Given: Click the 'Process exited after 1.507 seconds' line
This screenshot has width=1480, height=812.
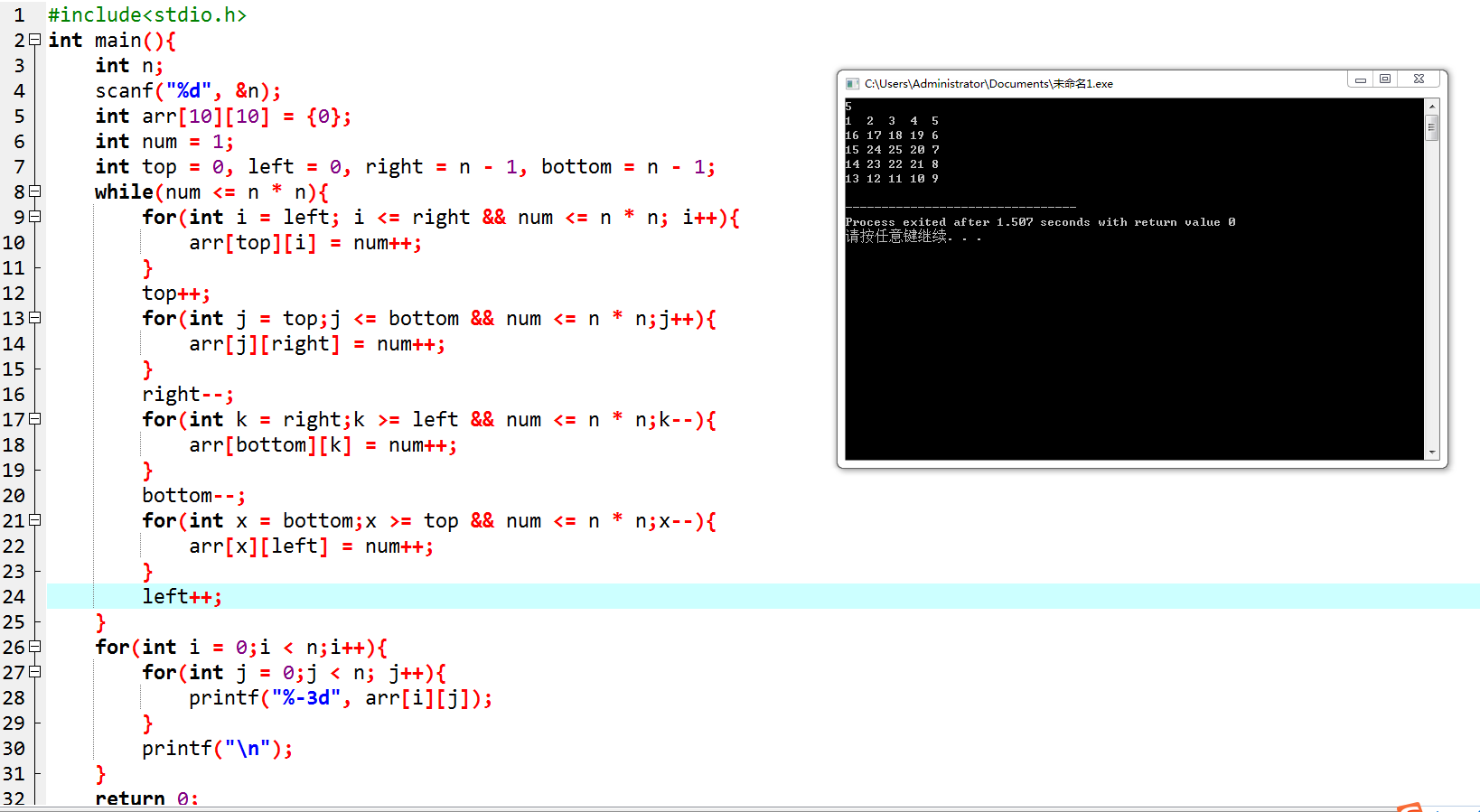Looking at the screenshot, I should [x=1040, y=221].
